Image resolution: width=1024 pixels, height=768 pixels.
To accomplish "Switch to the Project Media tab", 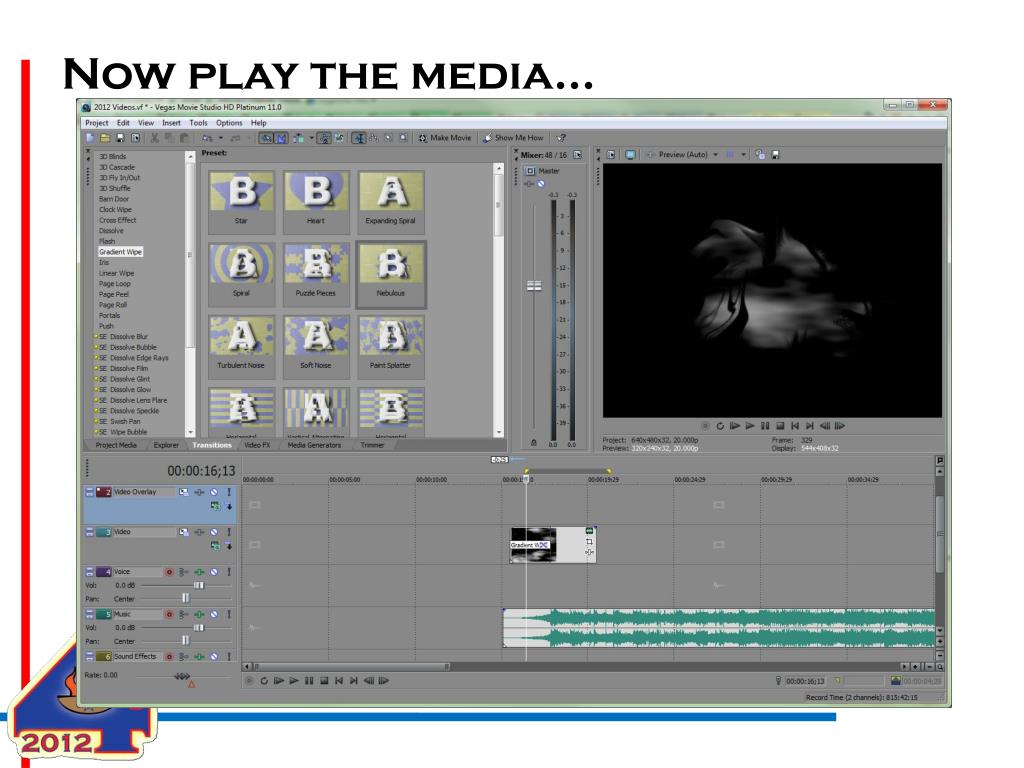I will pos(116,445).
